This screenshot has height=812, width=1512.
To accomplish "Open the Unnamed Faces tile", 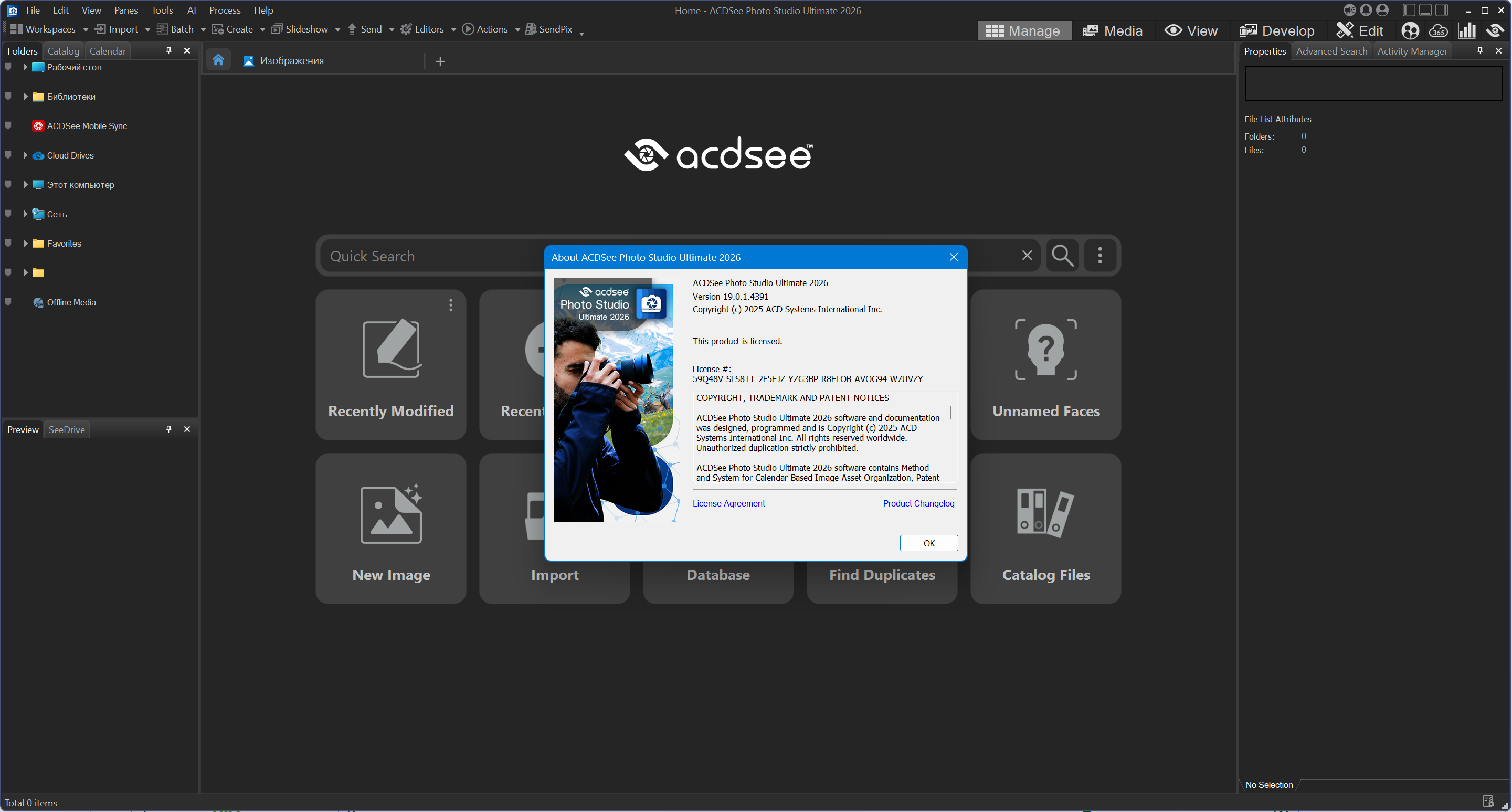I will (1045, 365).
